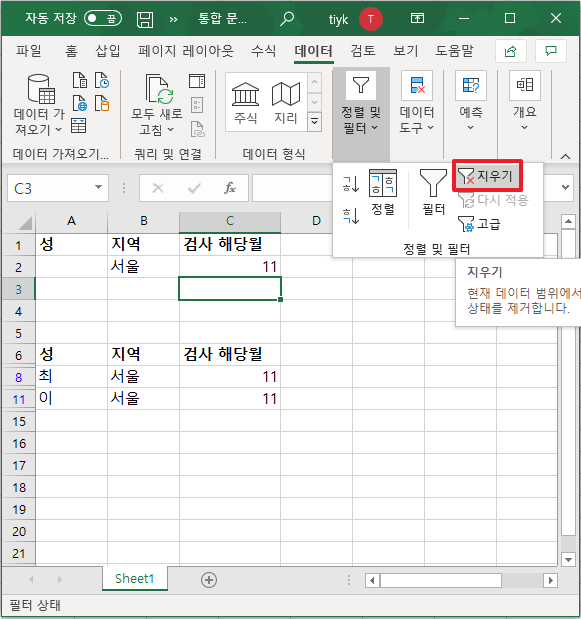The height and width of the screenshot is (619, 581).
Task: Add a new sheet with plus icon
Action: [209, 580]
